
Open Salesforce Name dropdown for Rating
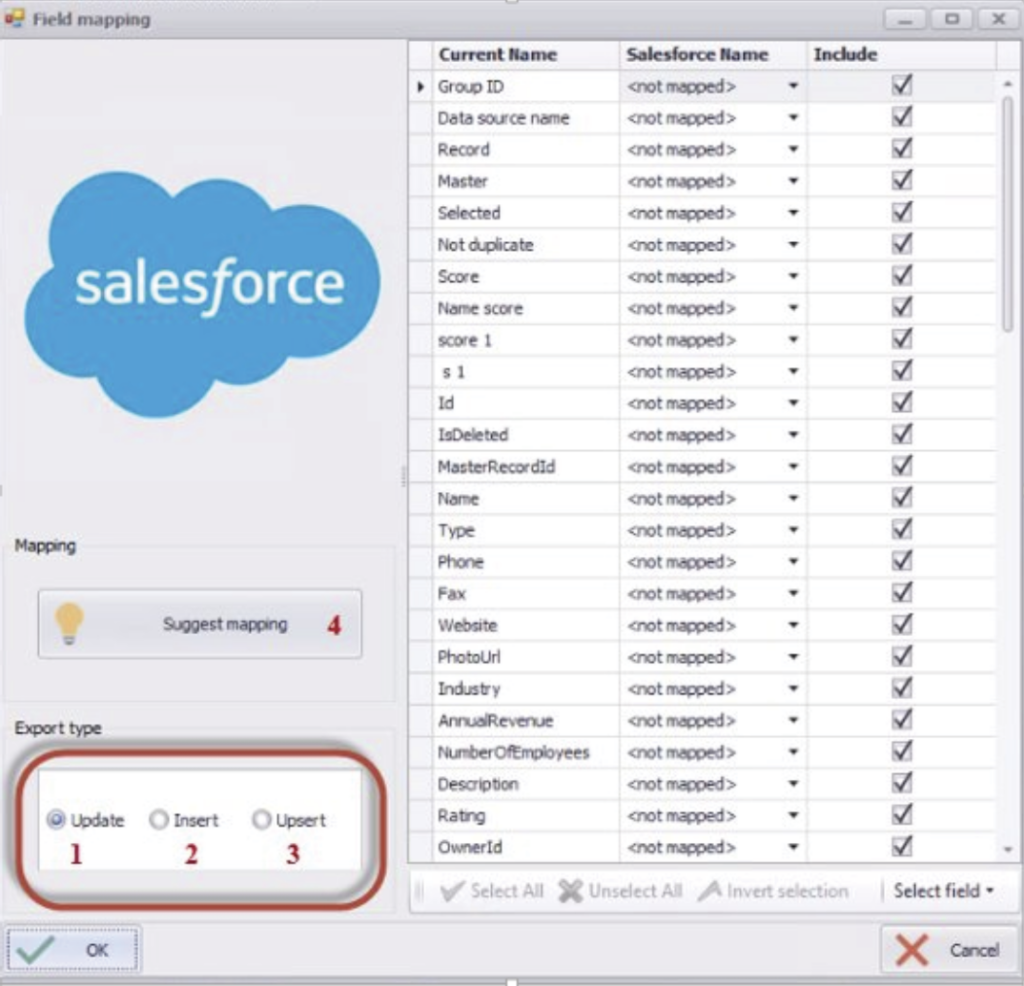pyautogui.click(x=793, y=815)
